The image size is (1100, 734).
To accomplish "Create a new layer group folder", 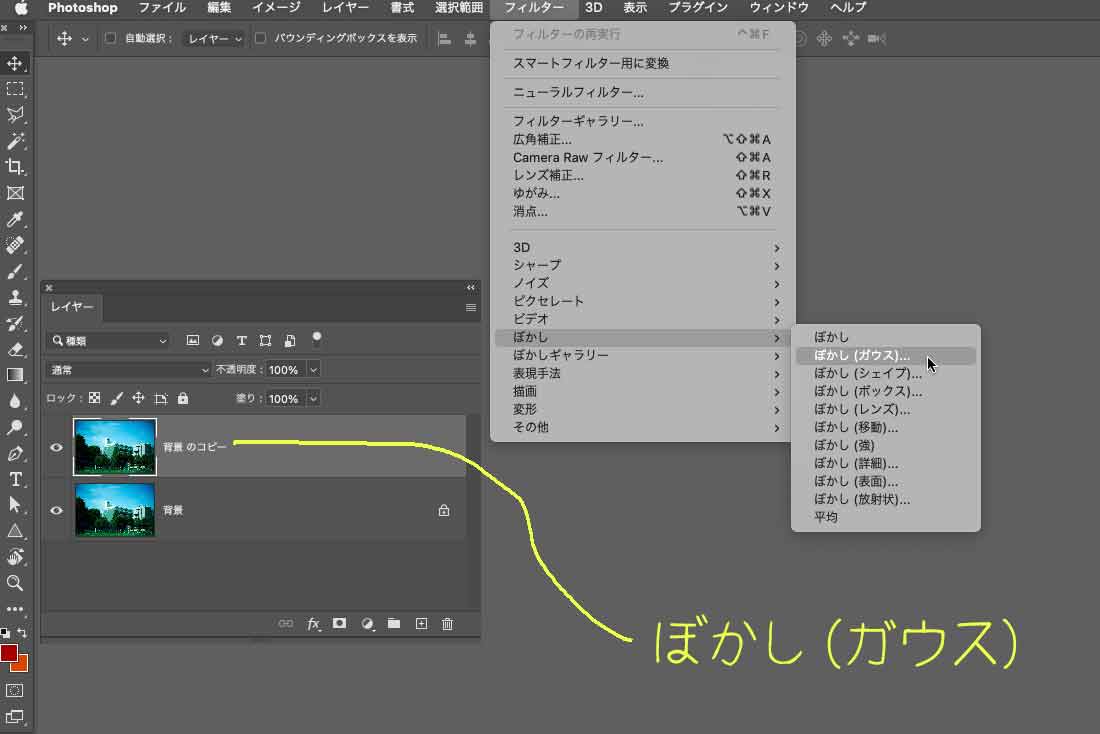I will click(x=394, y=623).
